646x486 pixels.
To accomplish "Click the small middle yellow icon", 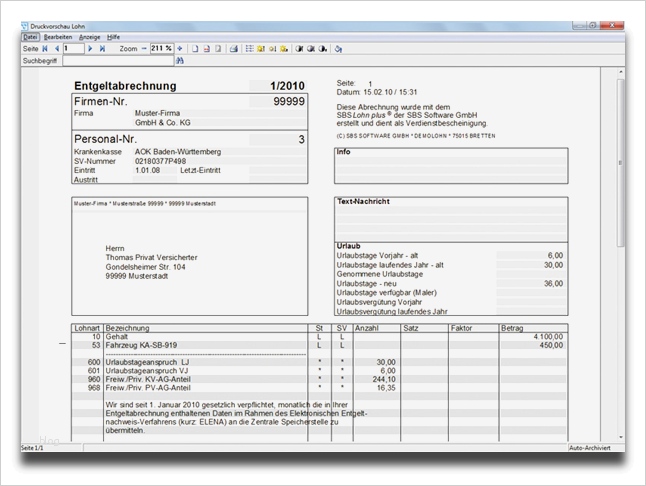I will 272,49.
